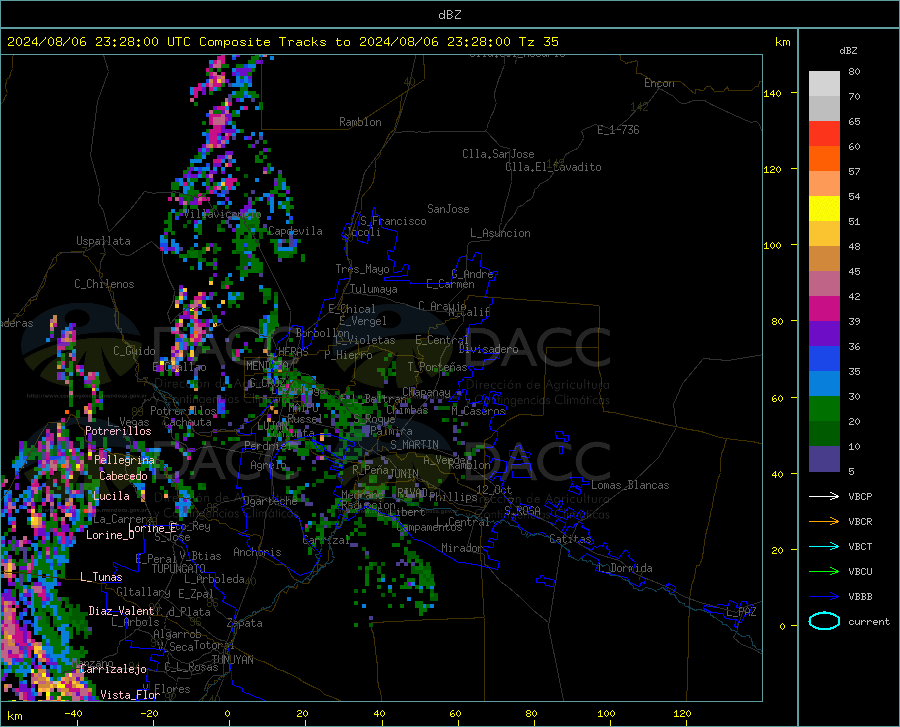Click the Capdevila map label
Viewport: 900px width, 727px height.
[295, 231]
